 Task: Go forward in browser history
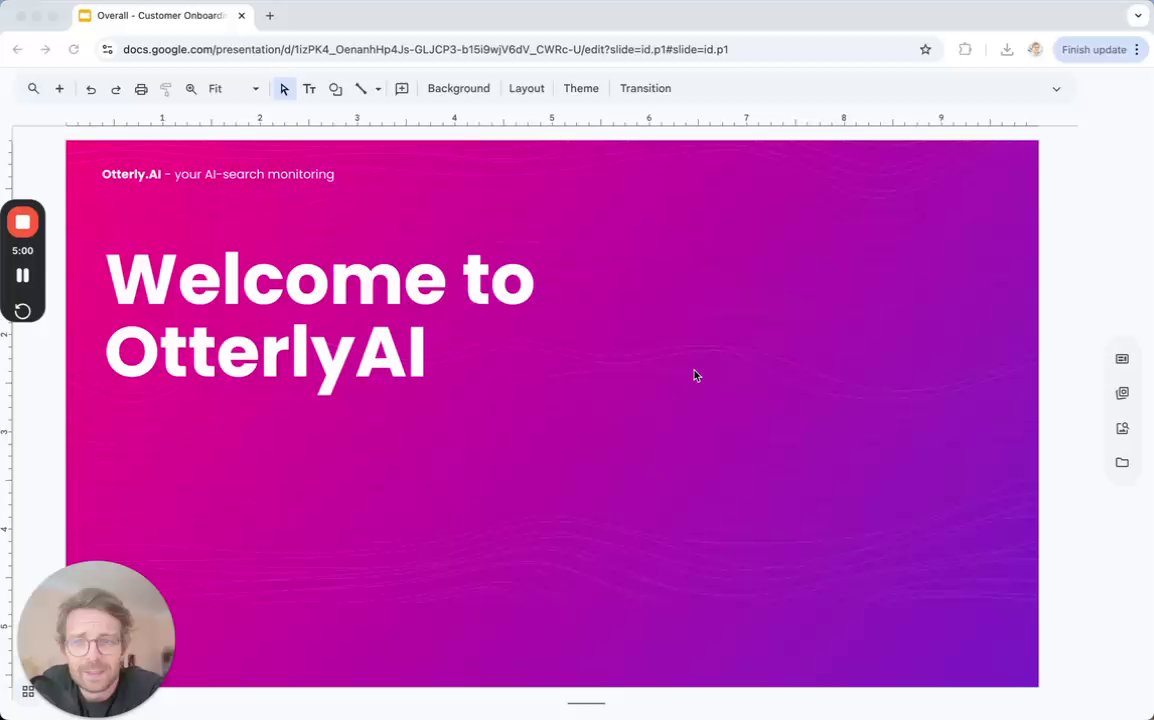coord(46,49)
